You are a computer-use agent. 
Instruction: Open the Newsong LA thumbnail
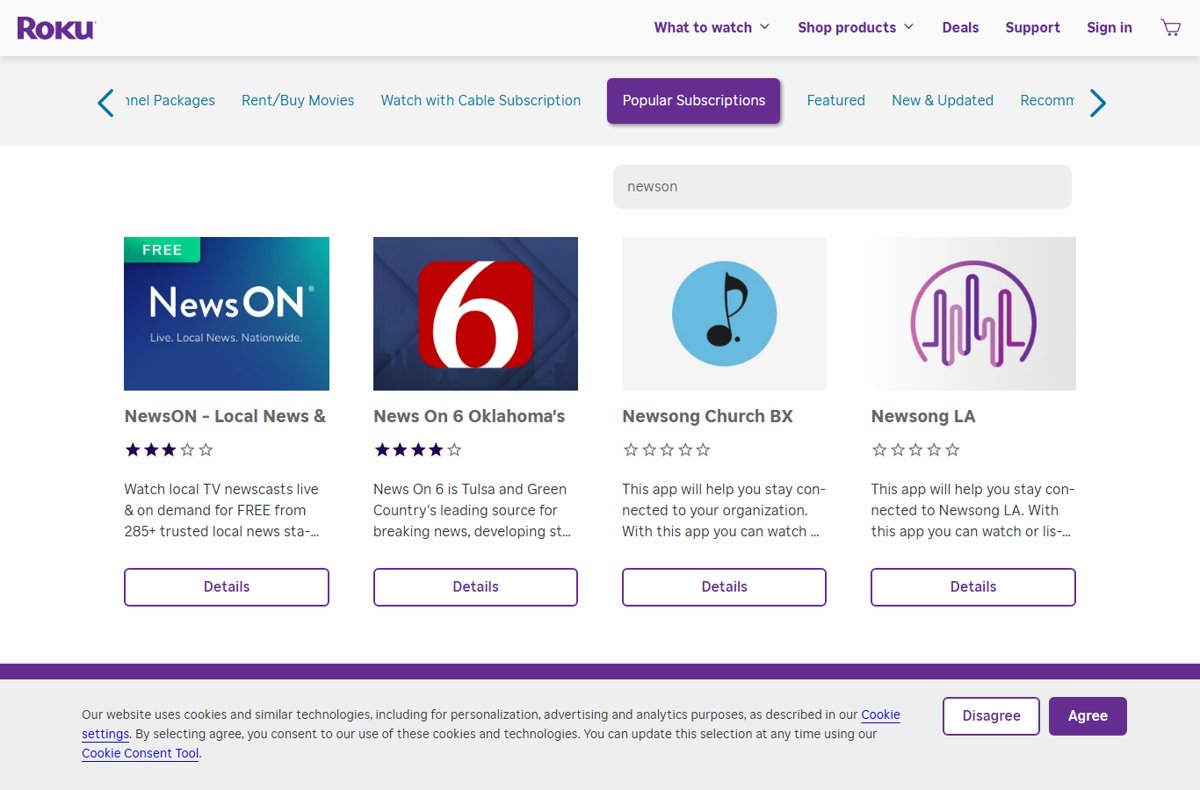coord(973,313)
